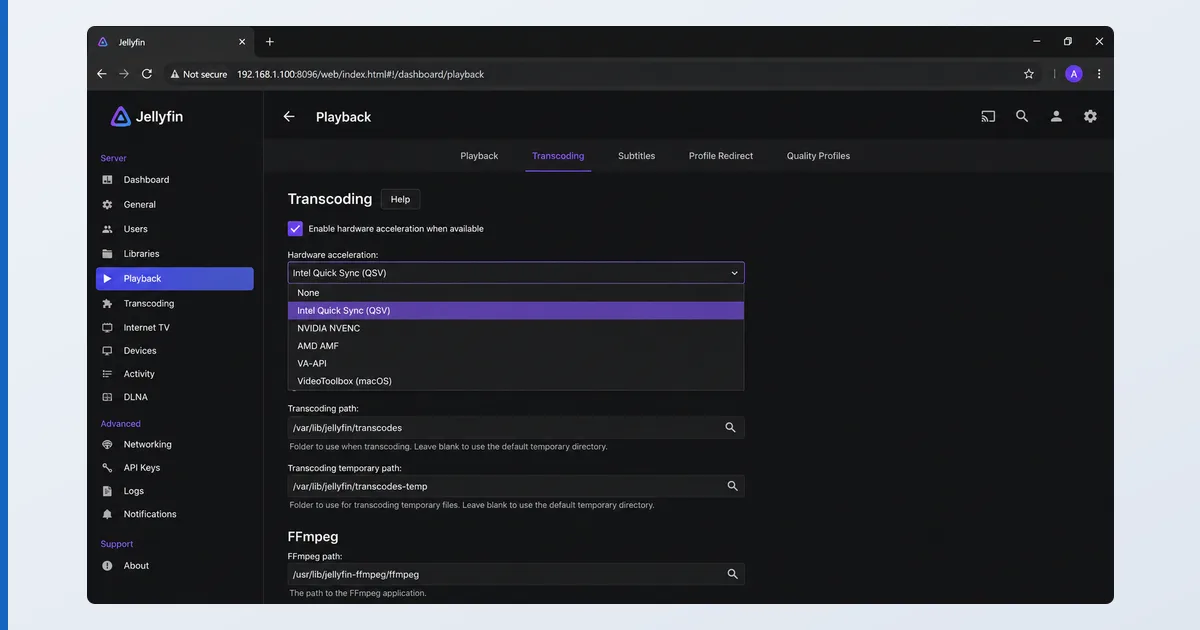1200x630 pixels.
Task: Open the Dashboard sidebar icon
Action: click(x=107, y=180)
